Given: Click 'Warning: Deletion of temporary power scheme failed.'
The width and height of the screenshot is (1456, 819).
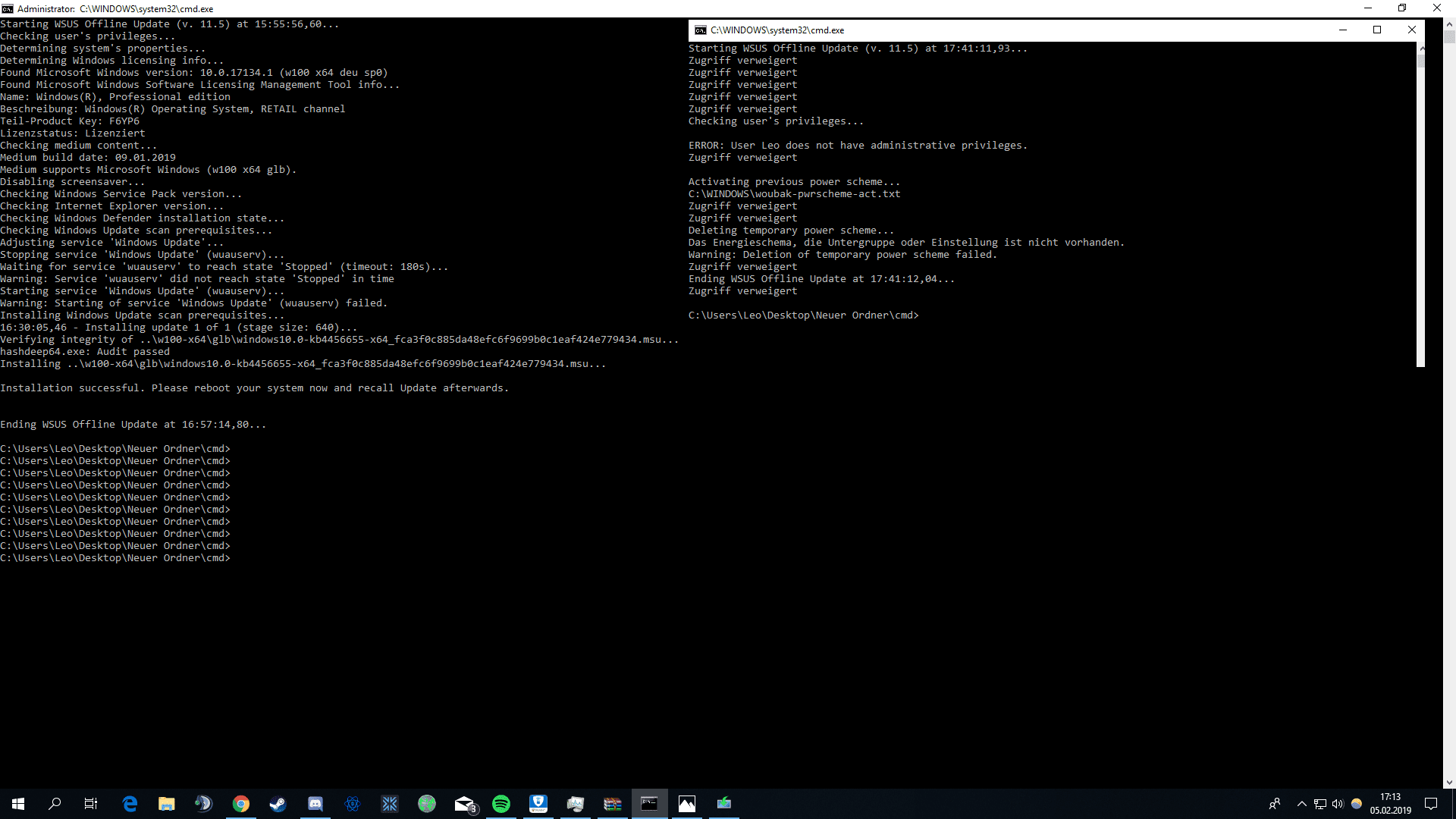Looking at the screenshot, I should tap(843, 255).
